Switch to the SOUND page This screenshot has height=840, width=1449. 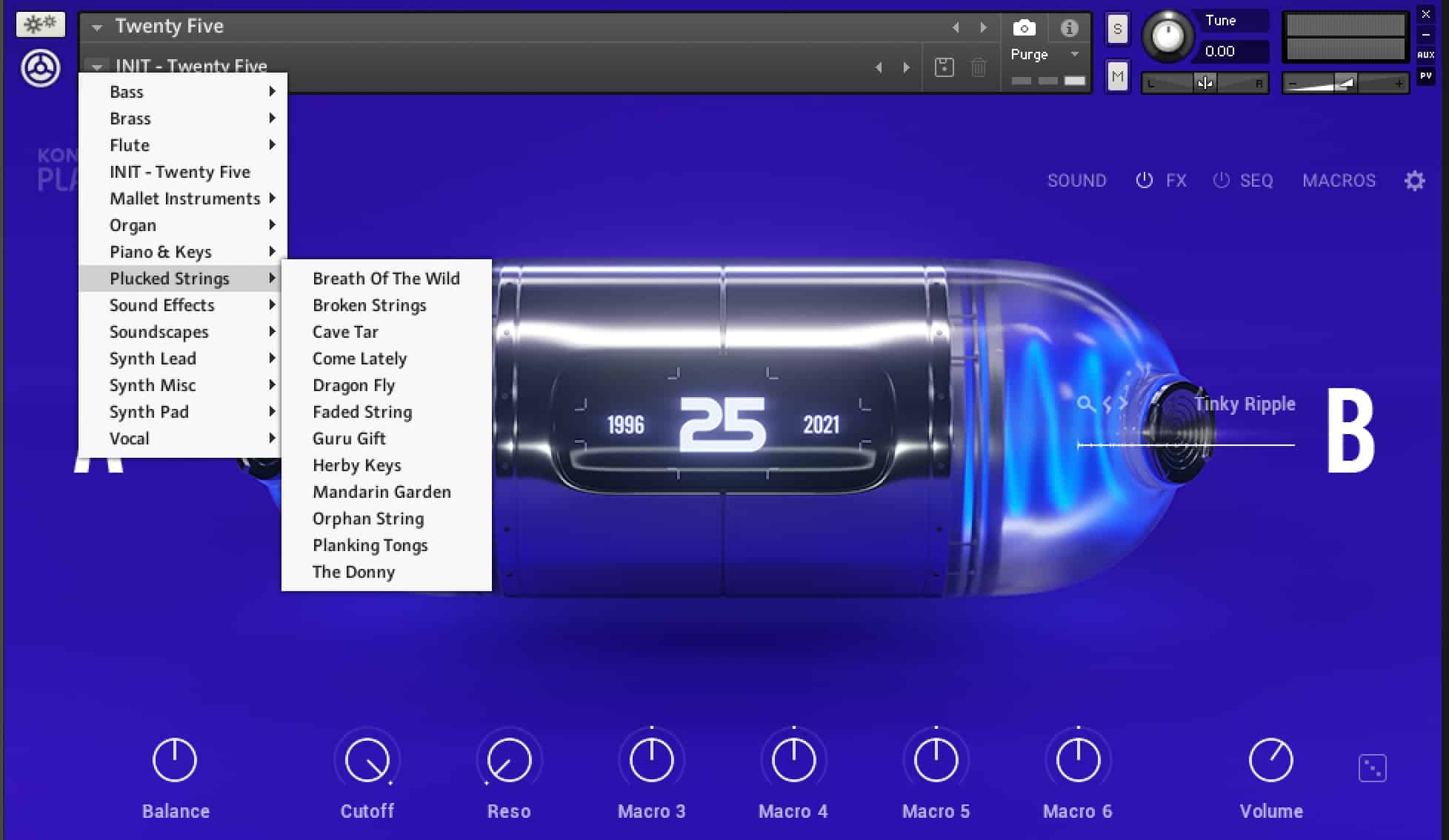1076,181
